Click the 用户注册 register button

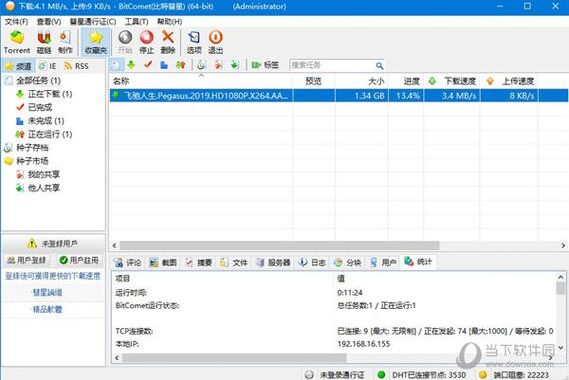pyautogui.click(x=79, y=260)
